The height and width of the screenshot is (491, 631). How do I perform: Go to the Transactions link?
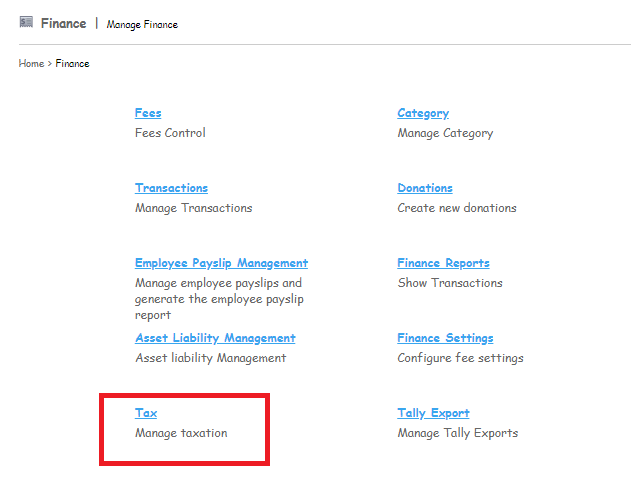171,188
